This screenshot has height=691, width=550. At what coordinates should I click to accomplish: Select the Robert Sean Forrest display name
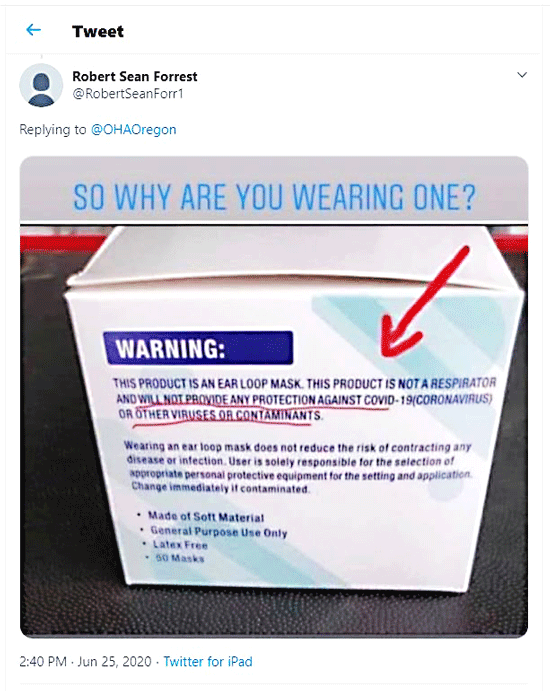[x=135, y=76]
